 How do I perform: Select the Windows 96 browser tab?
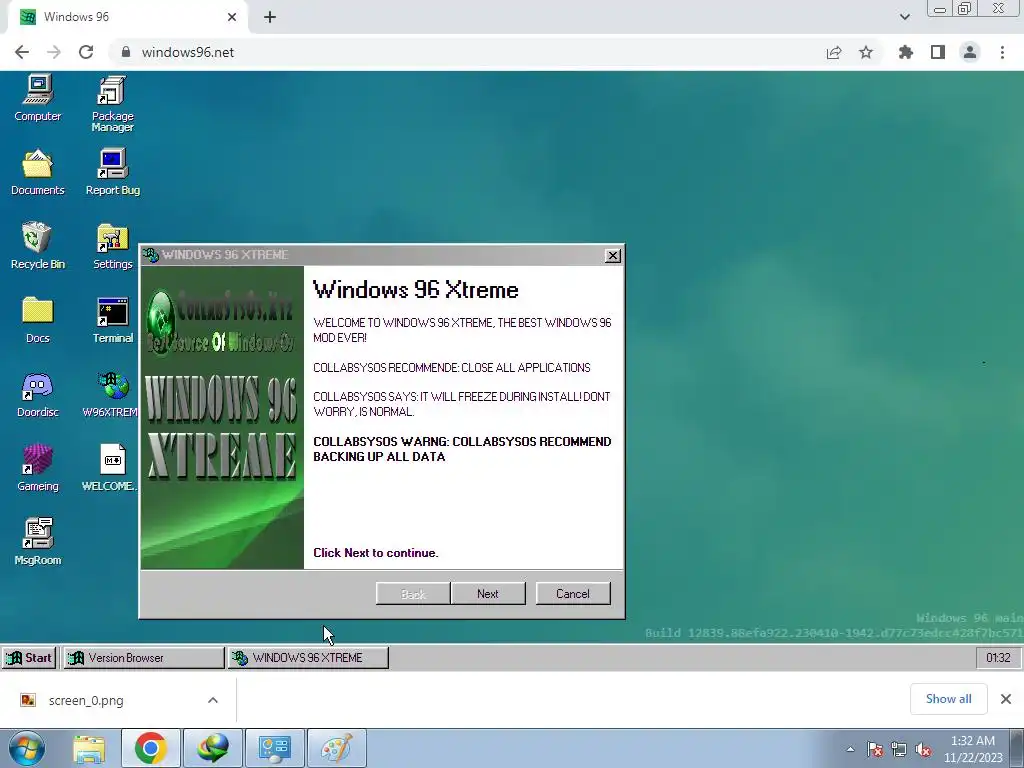pos(124,17)
